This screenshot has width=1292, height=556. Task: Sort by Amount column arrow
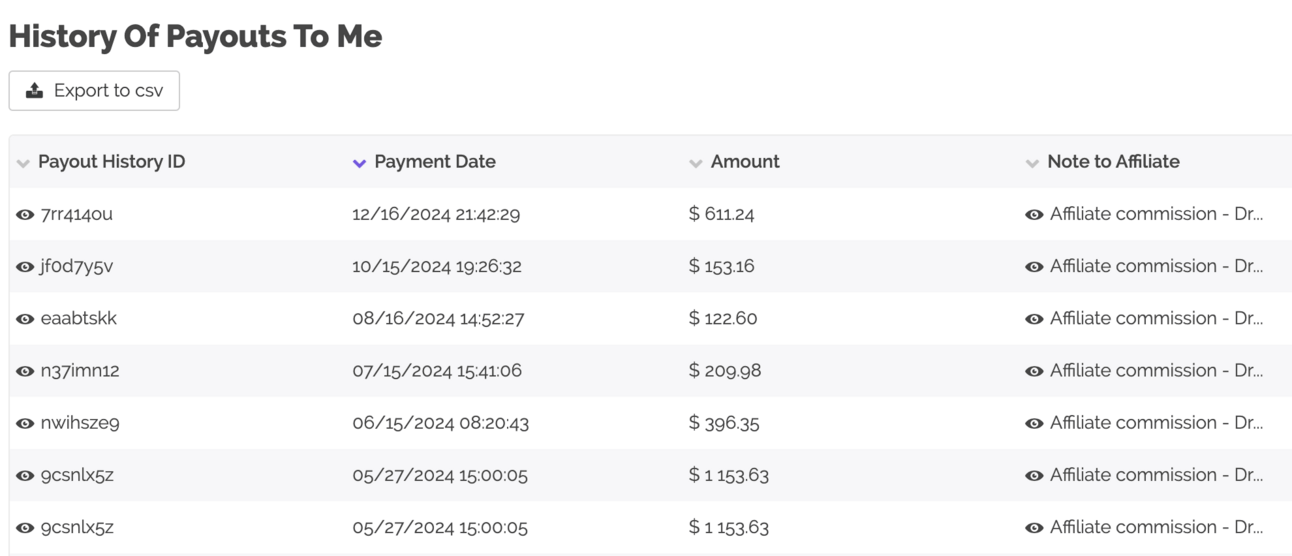click(x=696, y=163)
